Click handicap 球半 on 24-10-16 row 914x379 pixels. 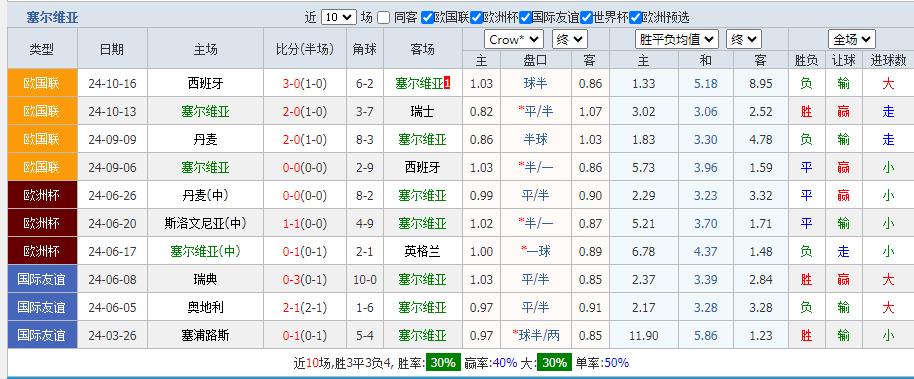pos(536,83)
